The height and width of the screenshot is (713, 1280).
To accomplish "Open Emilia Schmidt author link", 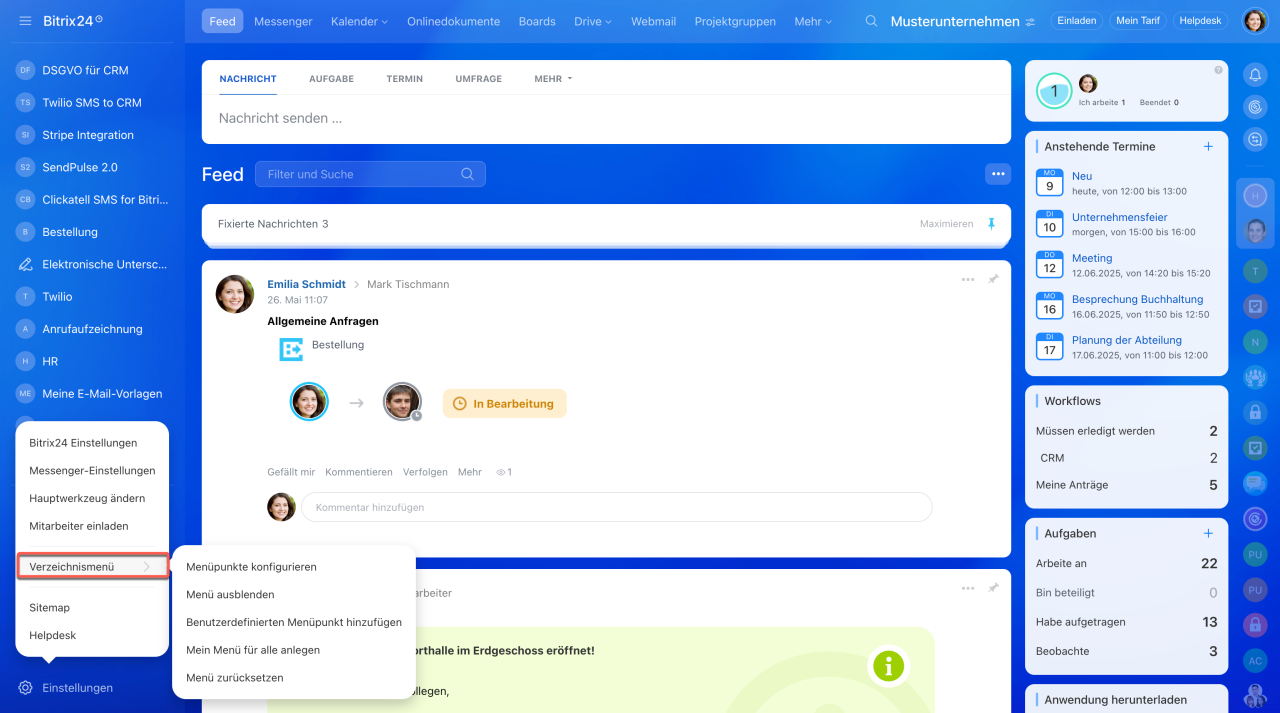I will click(306, 284).
